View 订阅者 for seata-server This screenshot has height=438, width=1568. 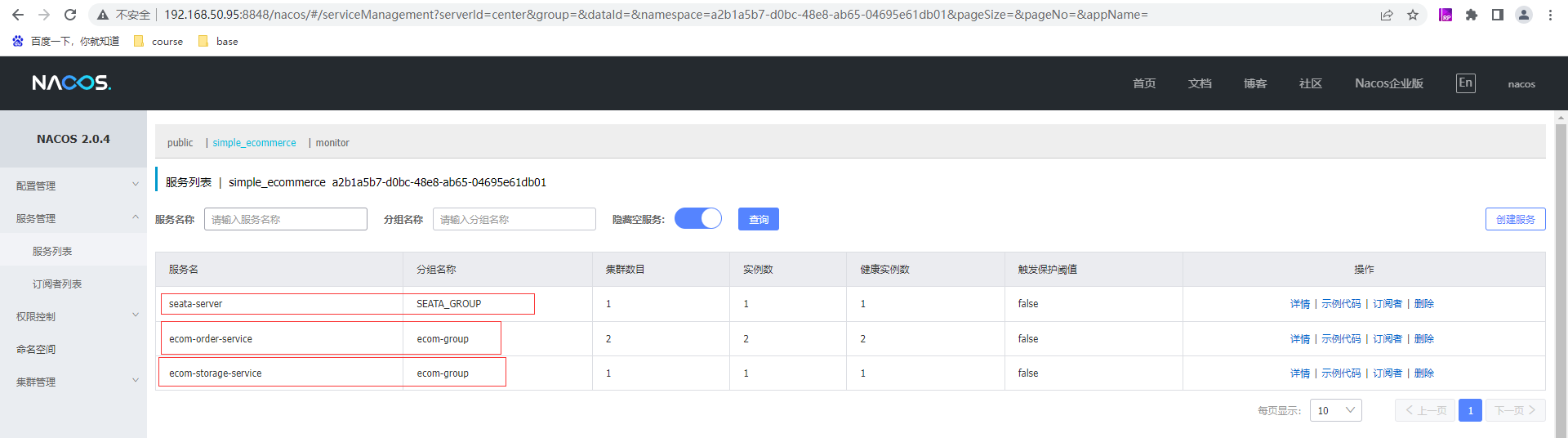pyautogui.click(x=1388, y=303)
